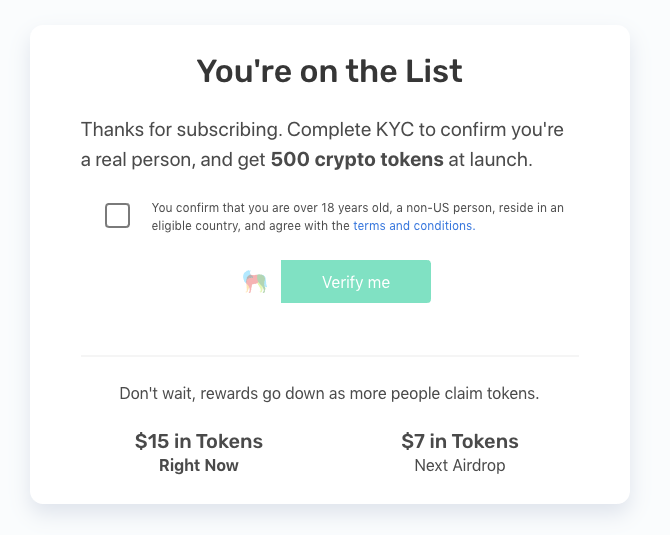
Task: Click the colorful dog logo icon
Action: [255, 282]
